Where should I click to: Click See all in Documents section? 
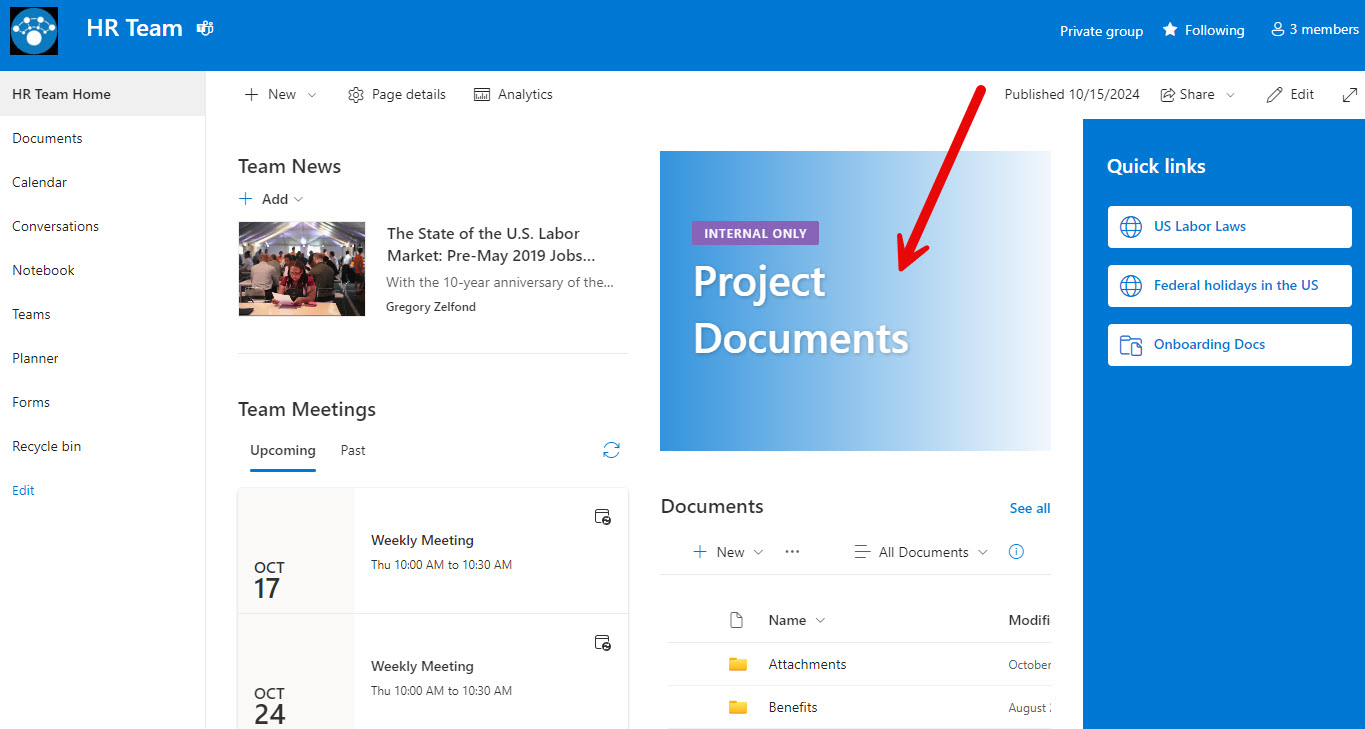(x=1030, y=508)
